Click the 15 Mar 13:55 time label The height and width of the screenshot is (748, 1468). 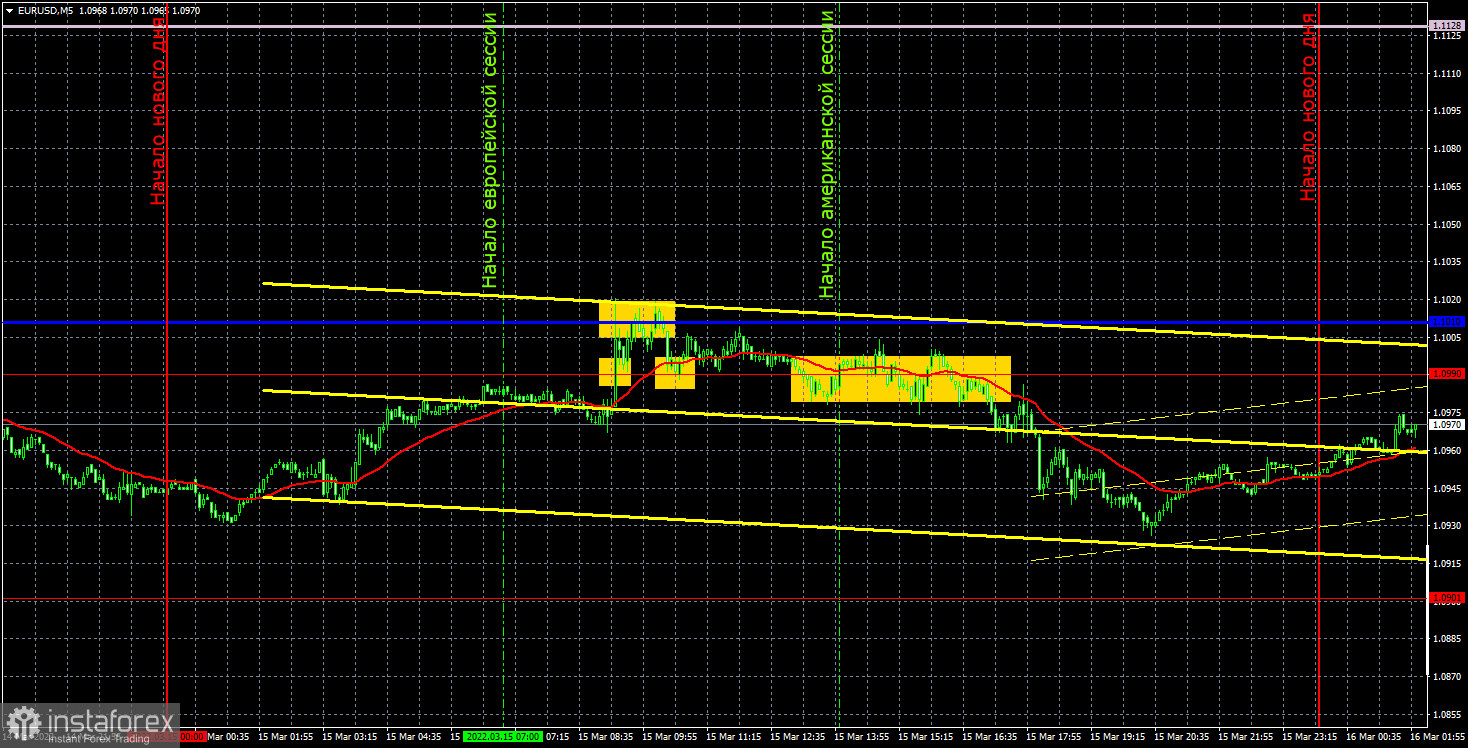pos(862,736)
